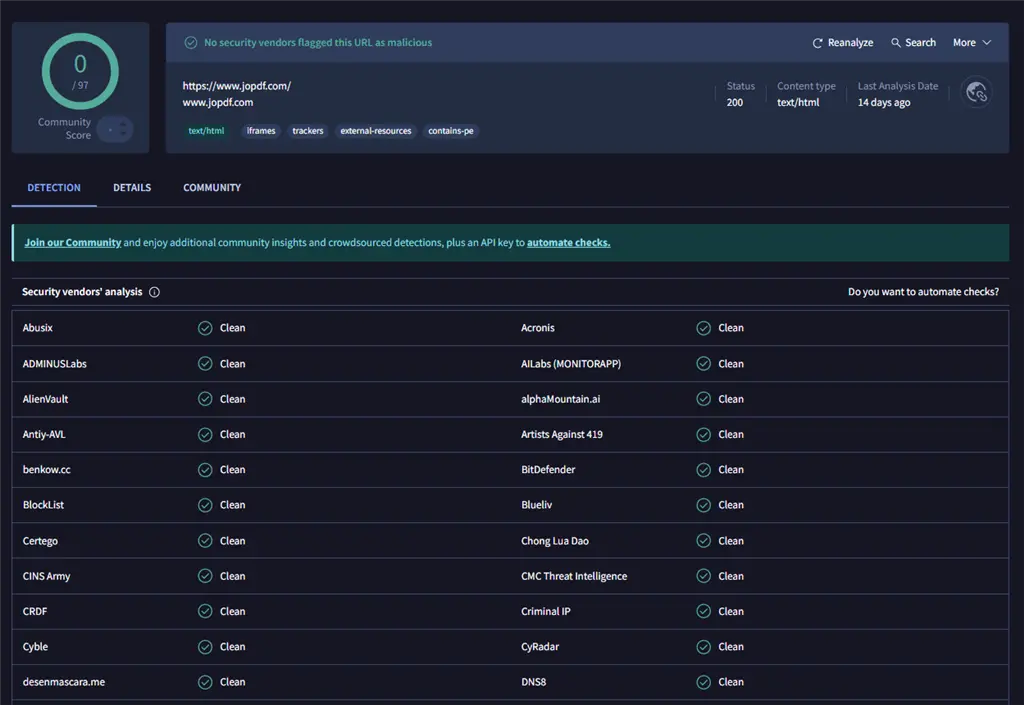Image resolution: width=1024 pixels, height=705 pixels.
Task: Click the Clean checkmark icon for BitDefender
Action: click(x=703, y=469)
